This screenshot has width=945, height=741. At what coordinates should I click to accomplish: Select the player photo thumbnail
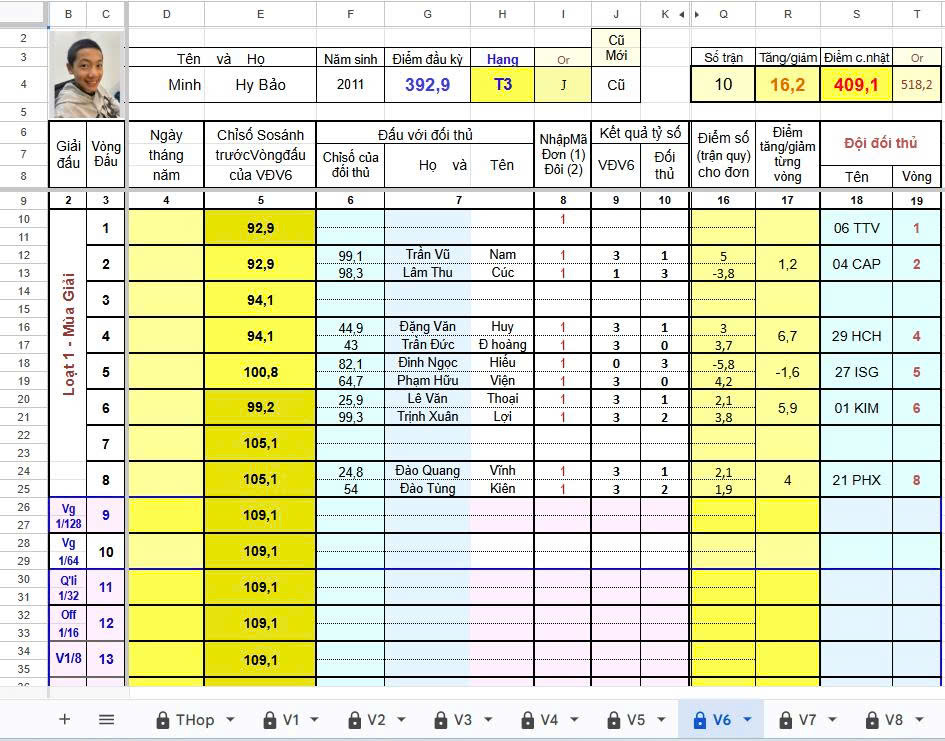pos(88,74)
